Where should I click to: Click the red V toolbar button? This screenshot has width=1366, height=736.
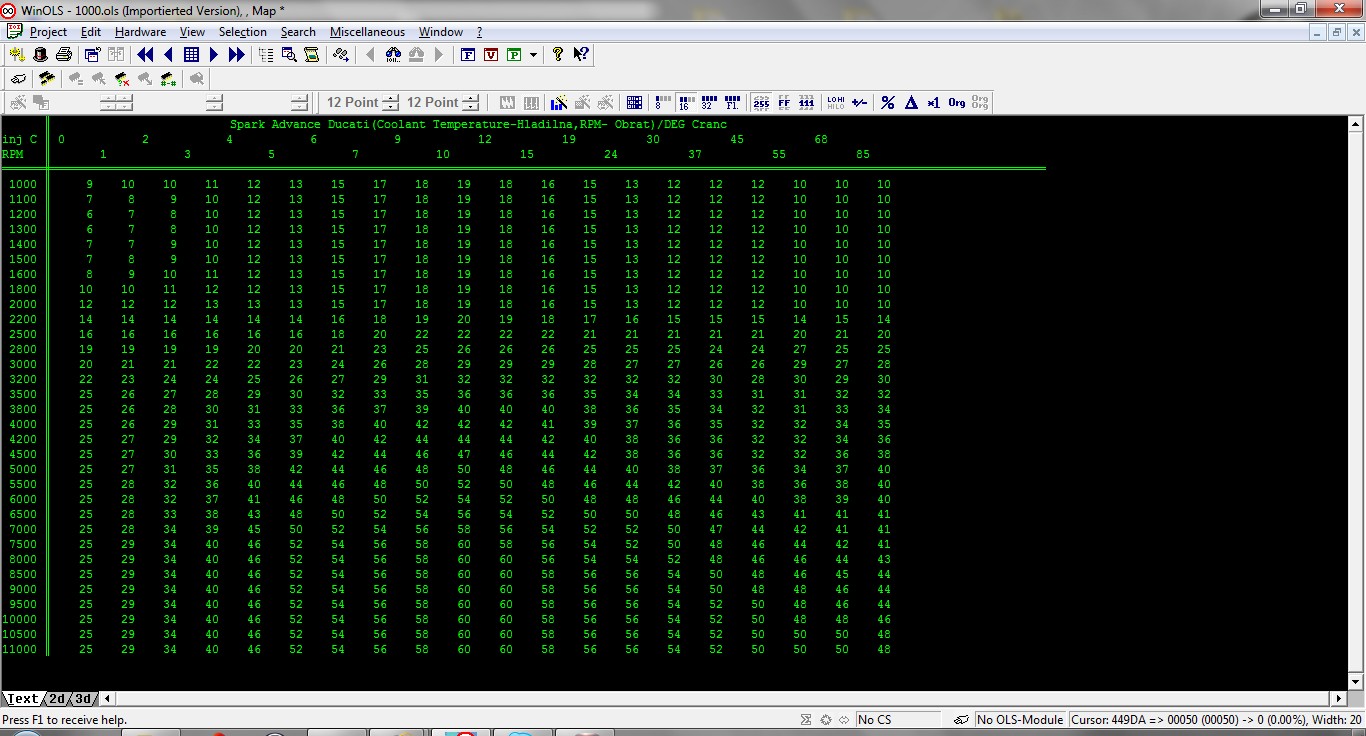[491, 55]
